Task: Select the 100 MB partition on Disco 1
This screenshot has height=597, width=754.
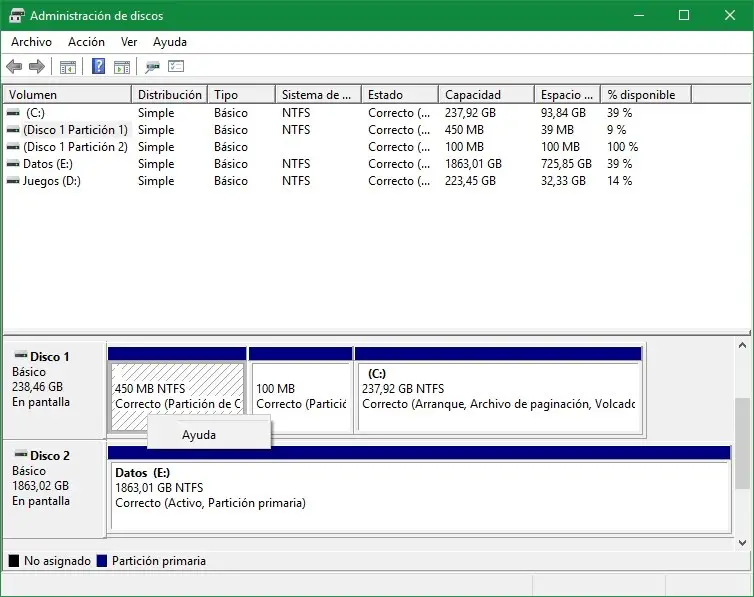Action: click(x=300, y=396)
